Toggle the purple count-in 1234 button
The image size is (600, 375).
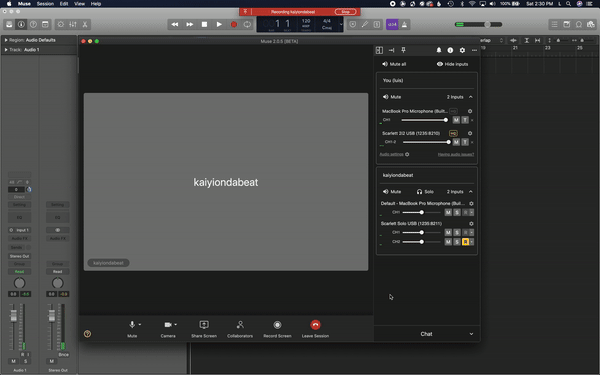point(392,24)
